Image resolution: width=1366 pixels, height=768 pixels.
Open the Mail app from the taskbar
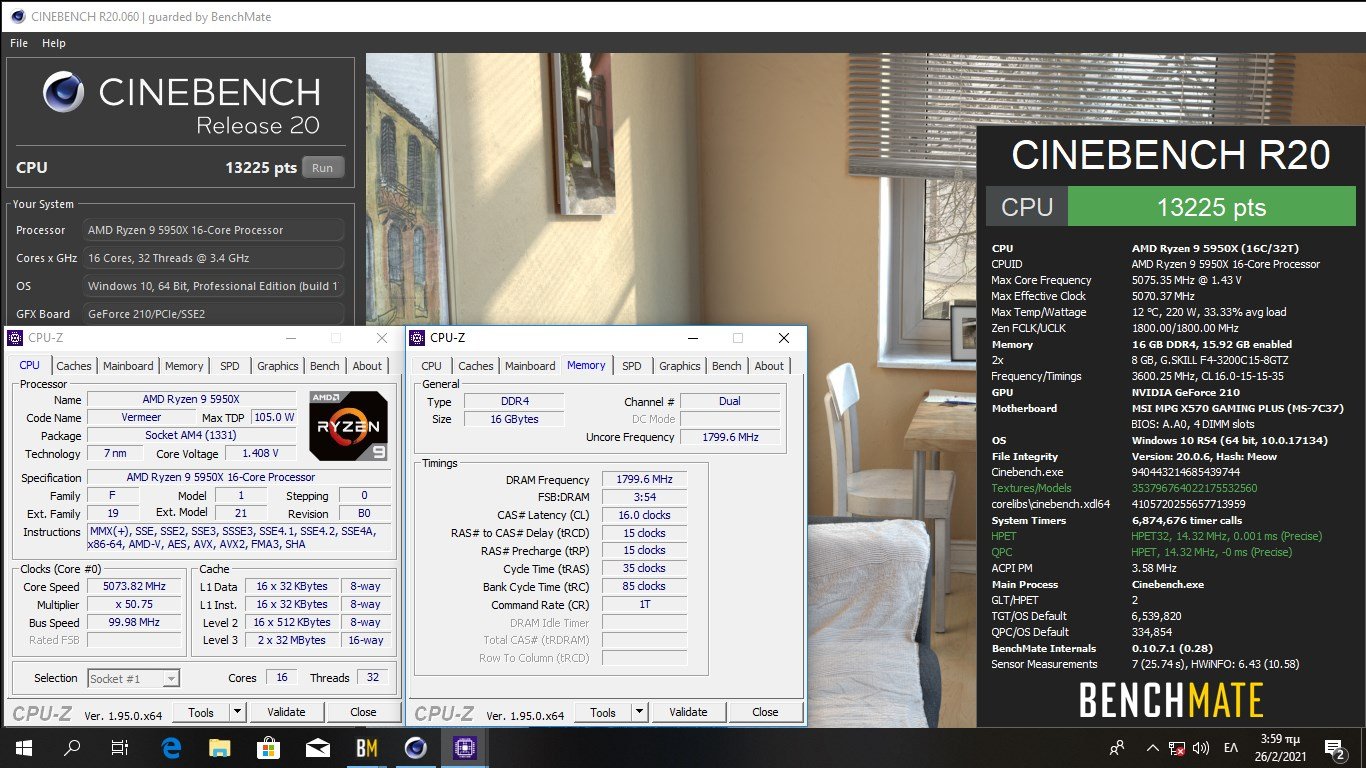point(317,747)
